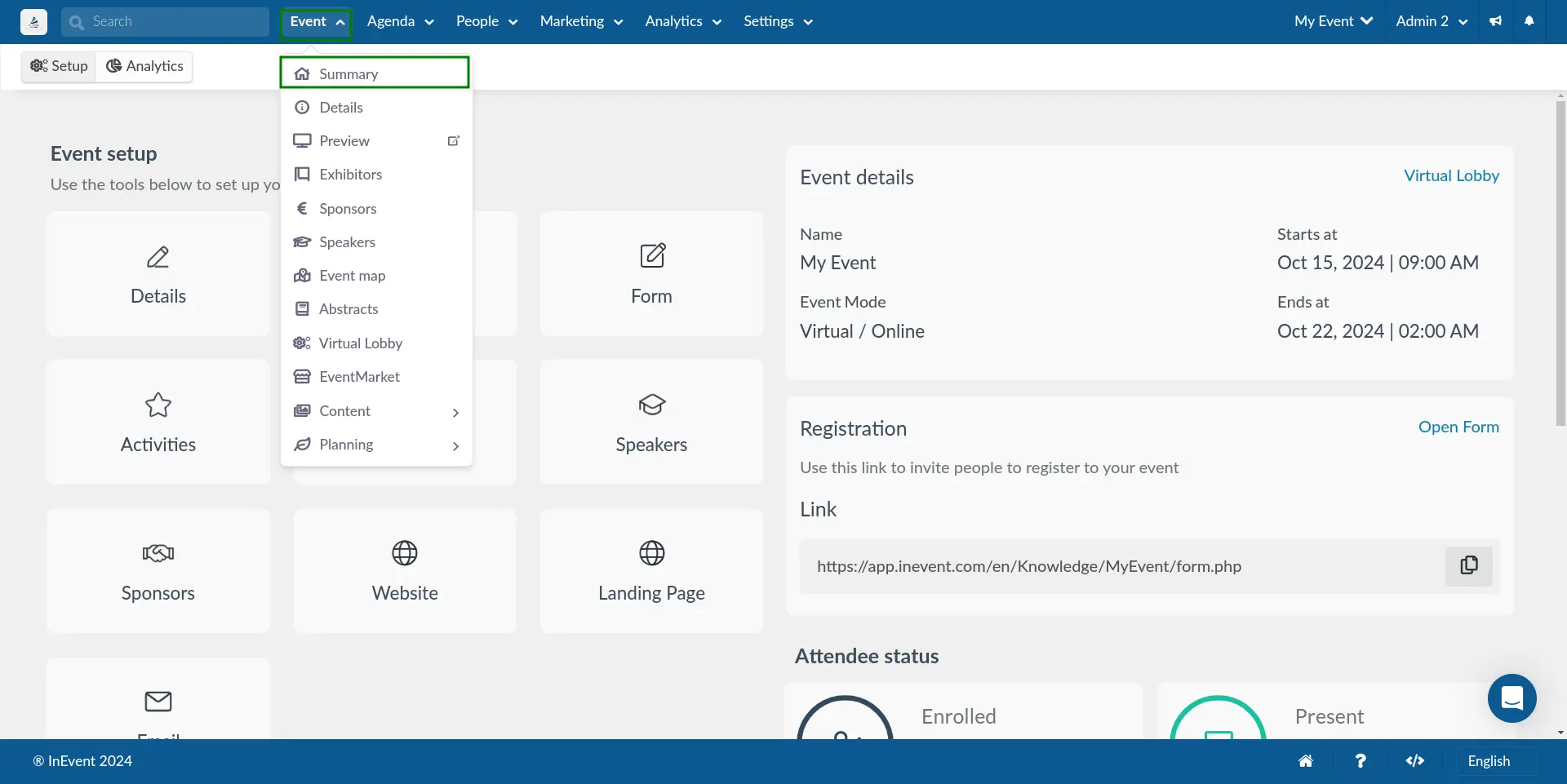
Task: Collapse the Event menu
Action: 317,22
